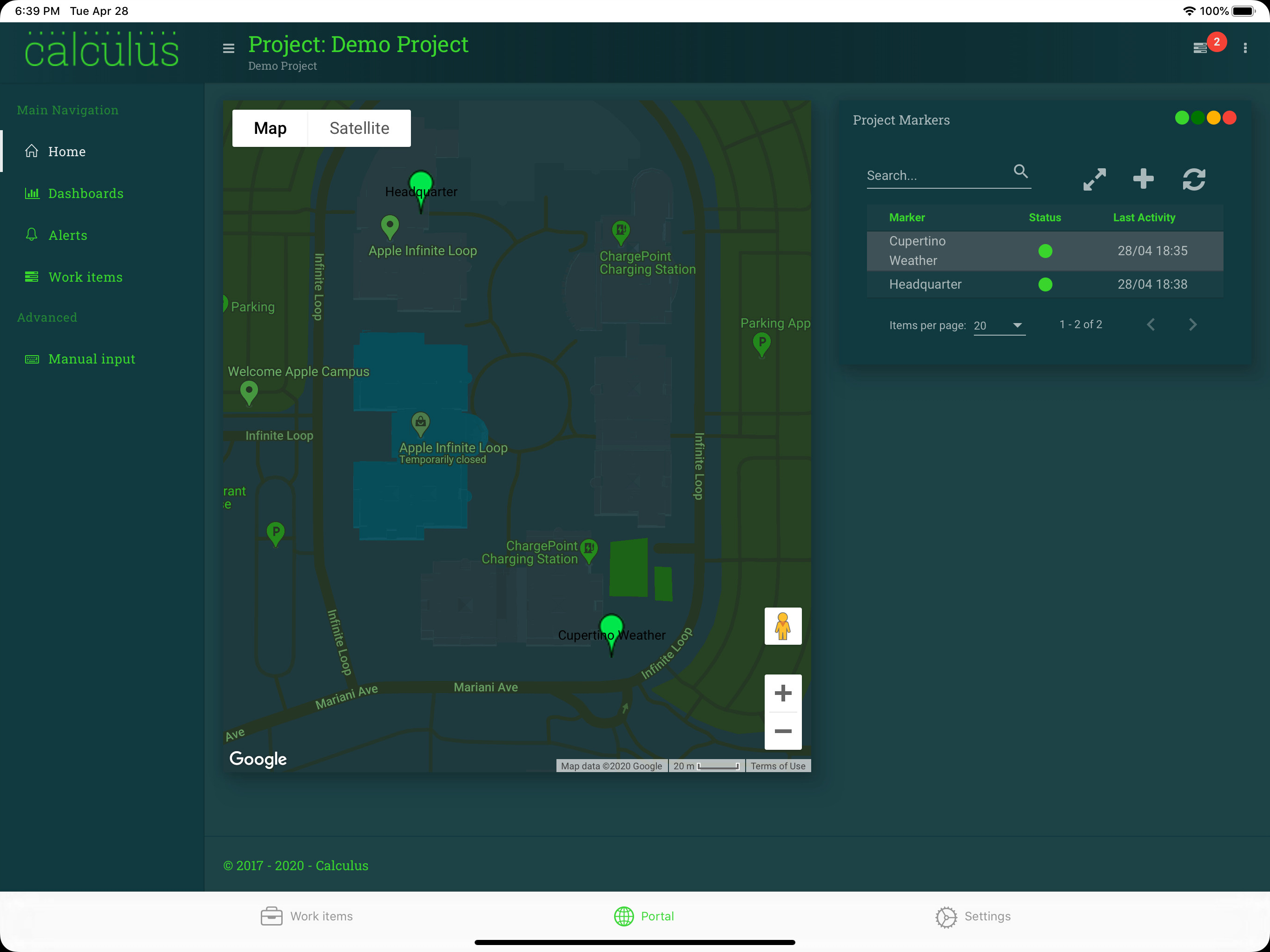Filter markers by the dark green status dot
The height and width of the screenshot is (952, 1270).
pyautogui.click(x=1197, y=118)
